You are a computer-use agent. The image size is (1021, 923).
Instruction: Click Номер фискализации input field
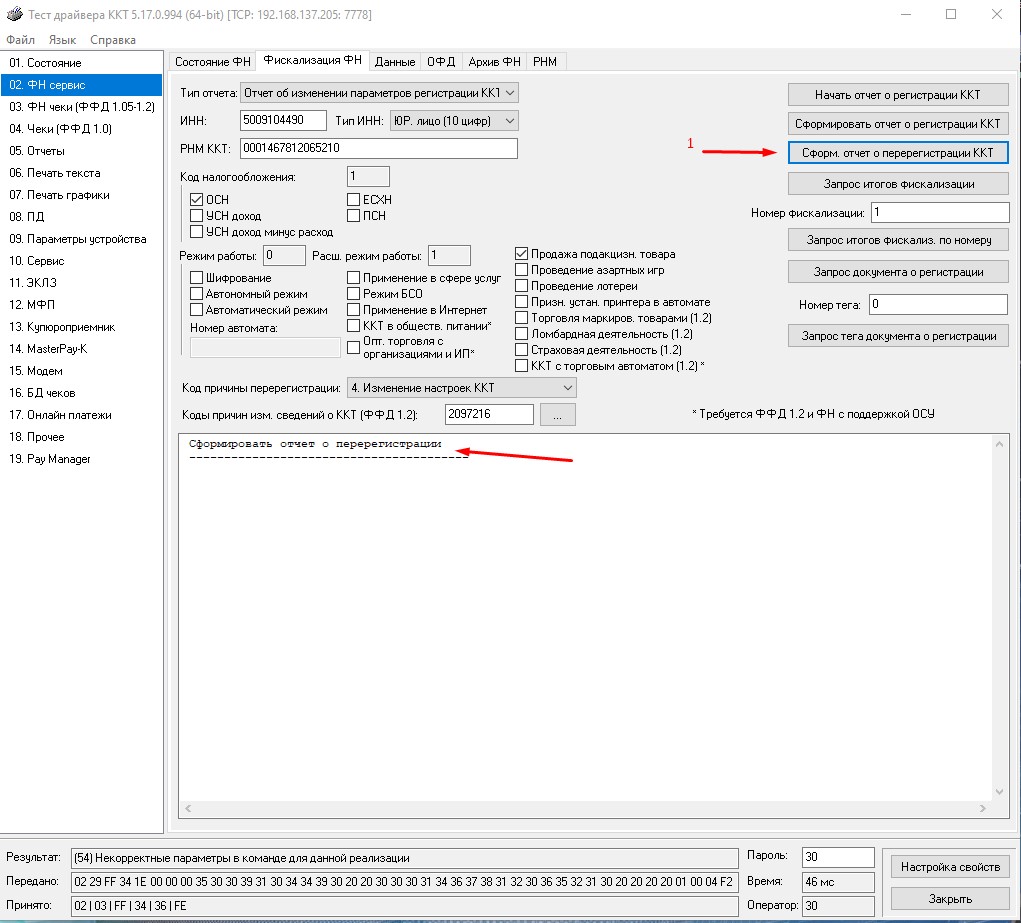click(x=940, y=212)
